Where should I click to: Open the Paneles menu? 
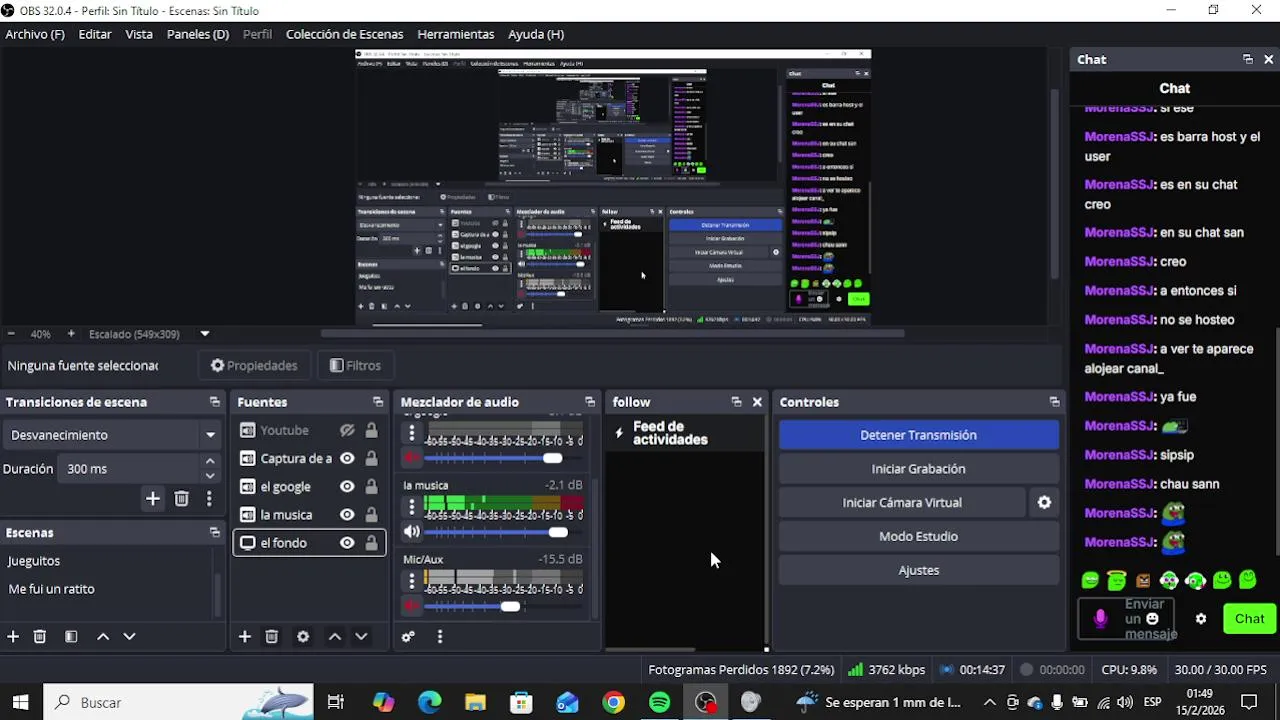coord(198,34)
